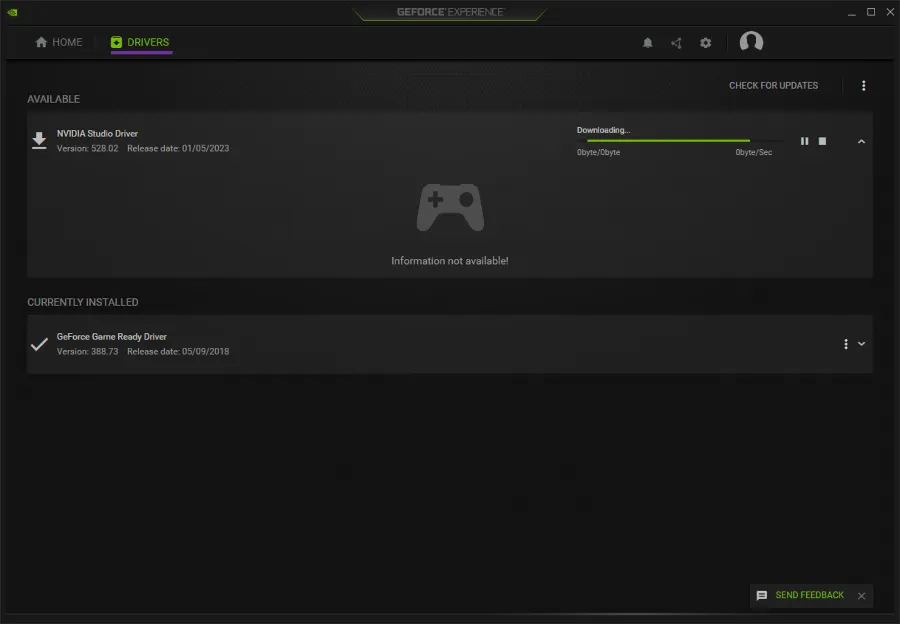Open the notifications bell
Viewport: 900px width, 624px height.
647,42
